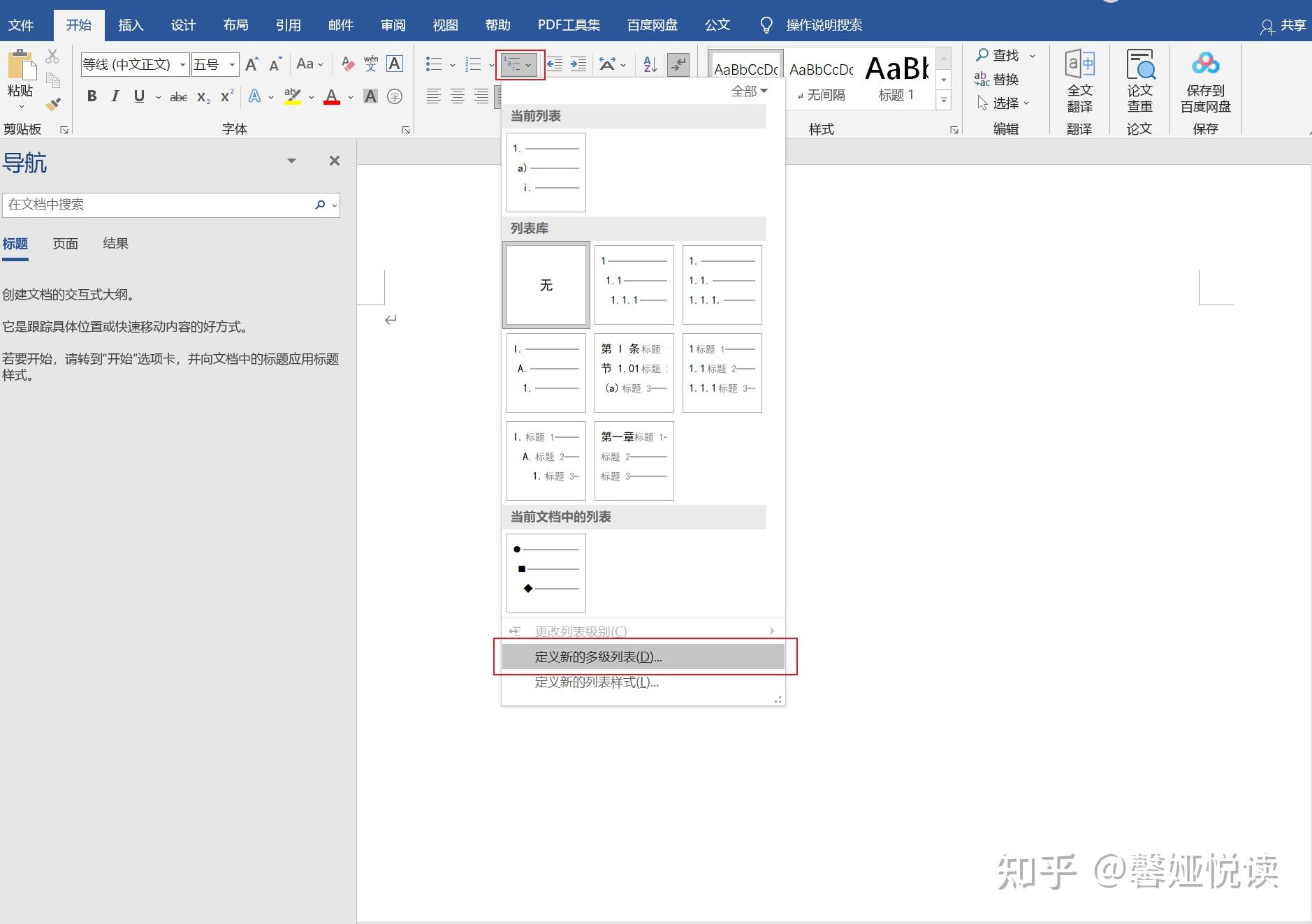Click the Sort A-Z icon
Image resolution: width=1312 pixels, height=924 pixels.
tap(650, 65)
